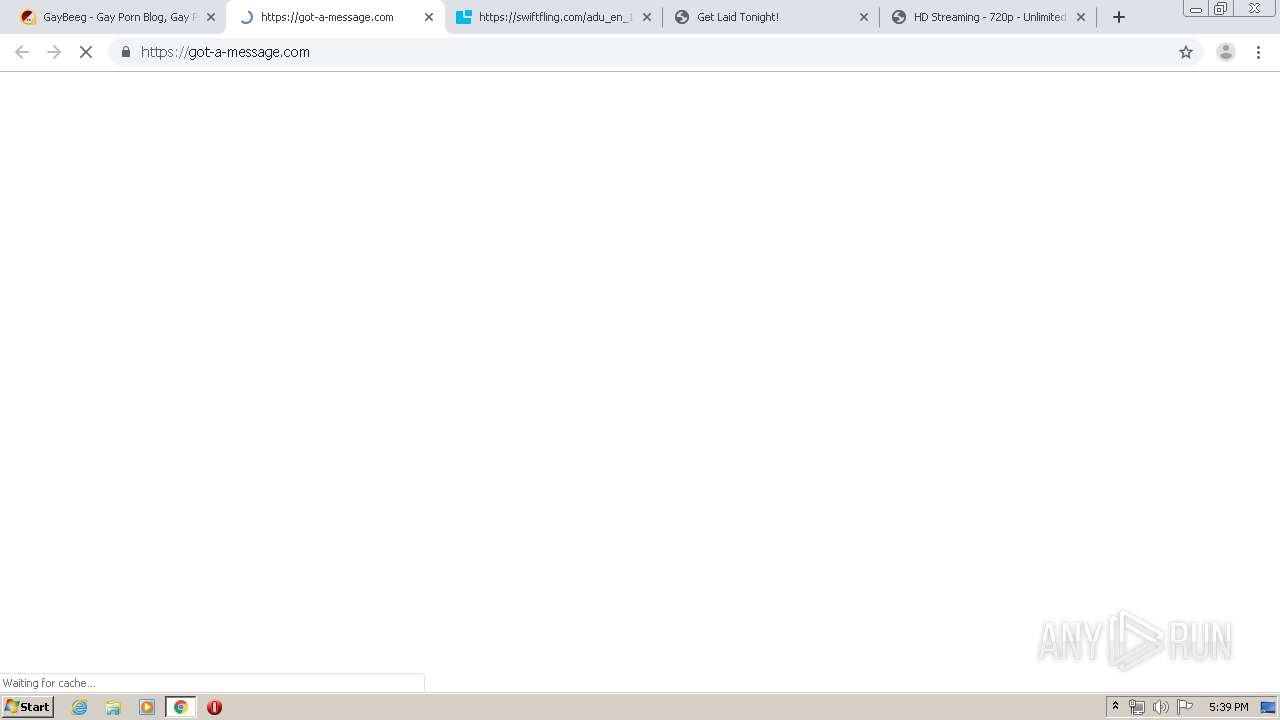Close the HD Streaming tab
The height and width of the screenshot is (720, 1280).
(1081, 17)
